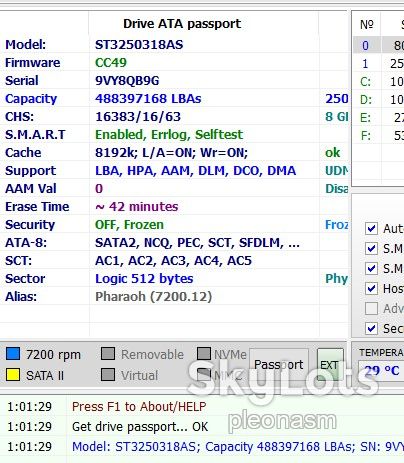Click the yellow SATA II indicator

13,375
